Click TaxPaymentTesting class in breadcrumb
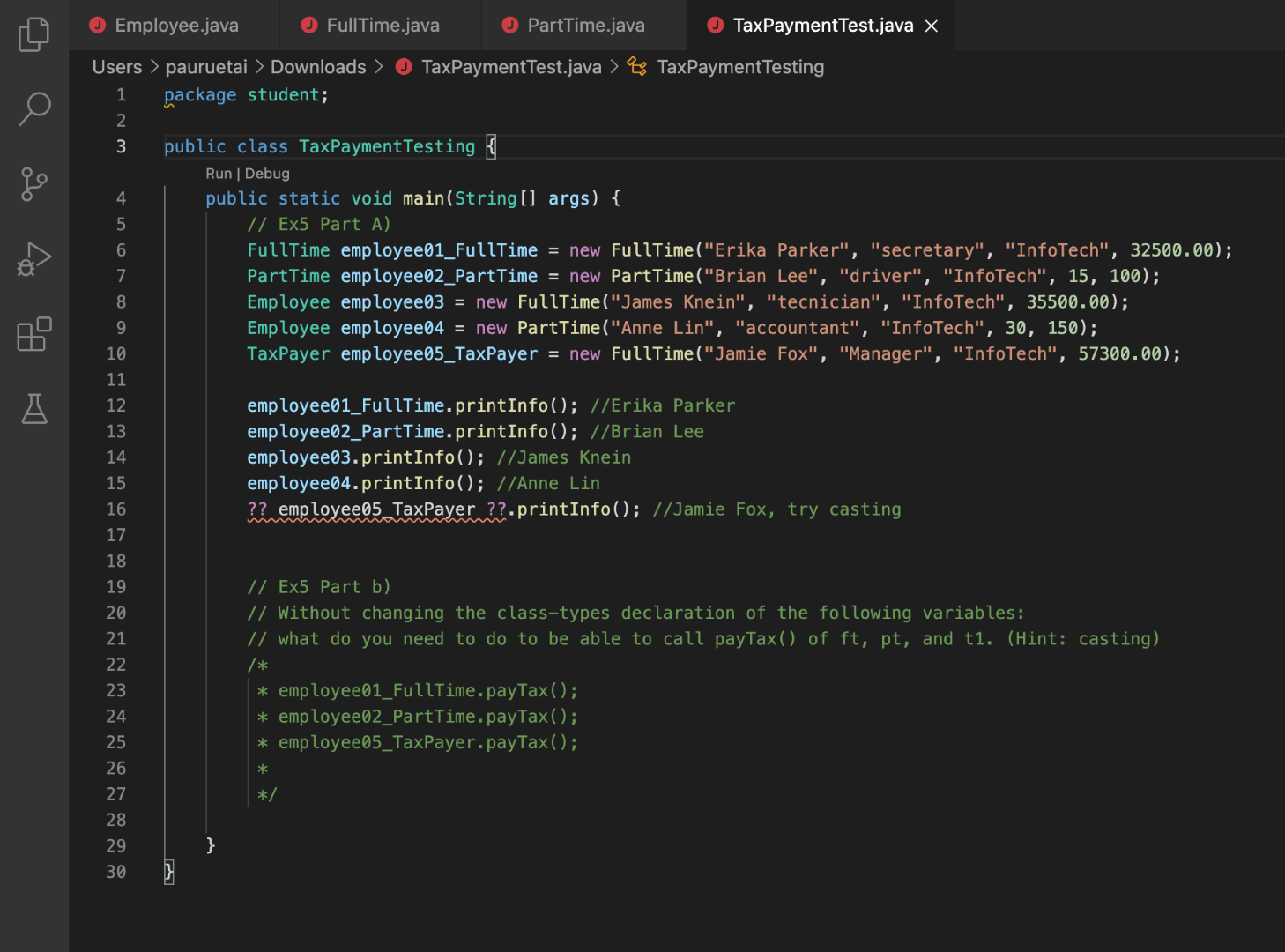 (740, 67)
